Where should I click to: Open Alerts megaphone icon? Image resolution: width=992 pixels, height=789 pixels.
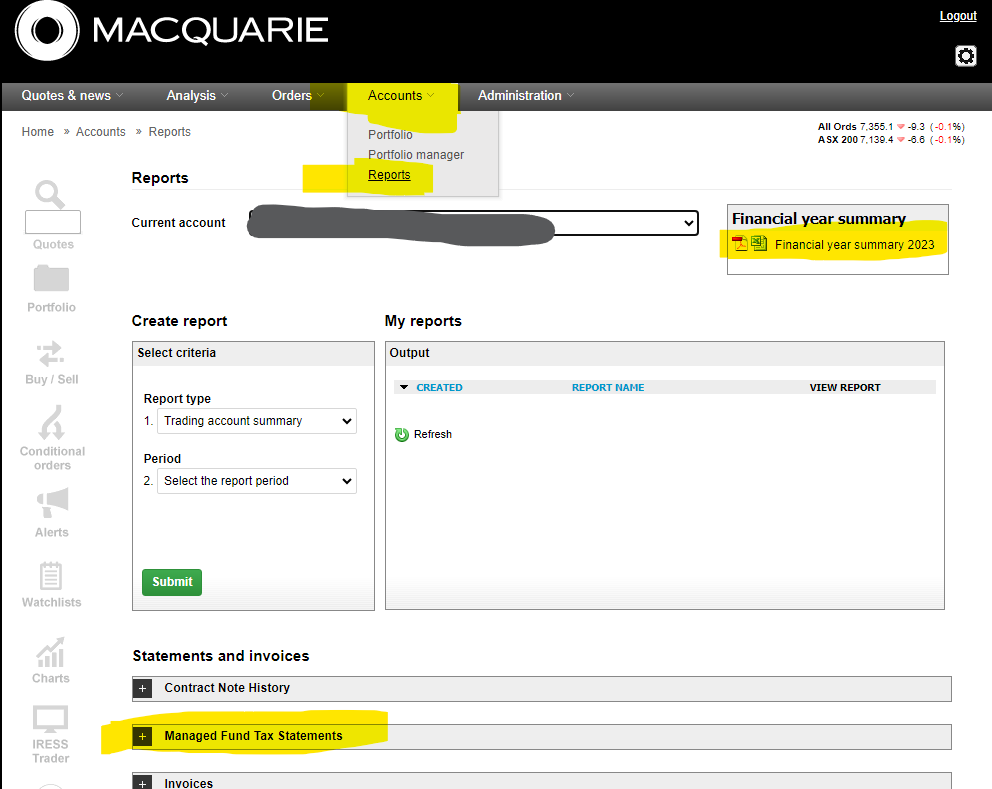pyautogui.click(x=52, y=502)
